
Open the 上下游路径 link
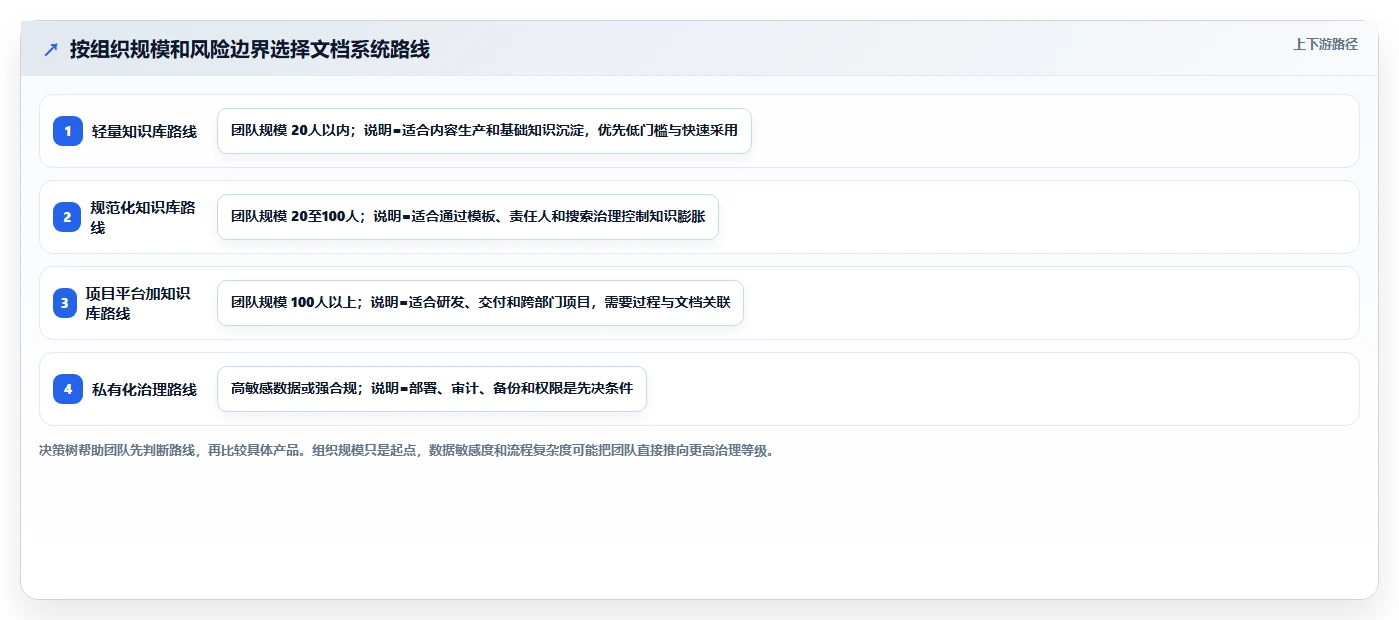[1325, 44]
